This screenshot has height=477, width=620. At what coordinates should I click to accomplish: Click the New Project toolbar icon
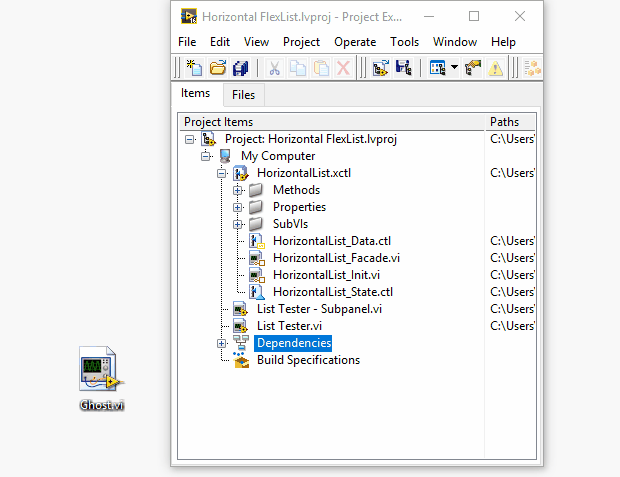(194, 68)
